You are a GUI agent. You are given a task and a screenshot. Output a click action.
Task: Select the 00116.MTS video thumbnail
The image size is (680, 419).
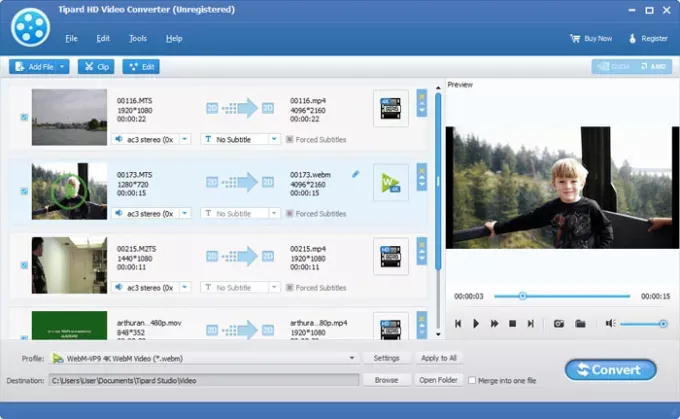[69, 117]
